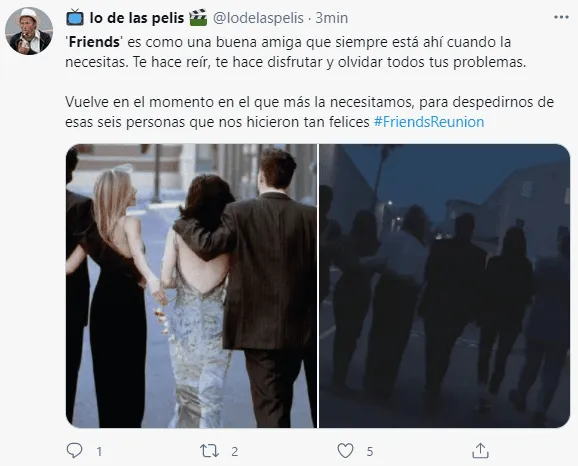The image size is (578, 466).
Task: Click the reply count number 1
Action: [x=99, y=451]
